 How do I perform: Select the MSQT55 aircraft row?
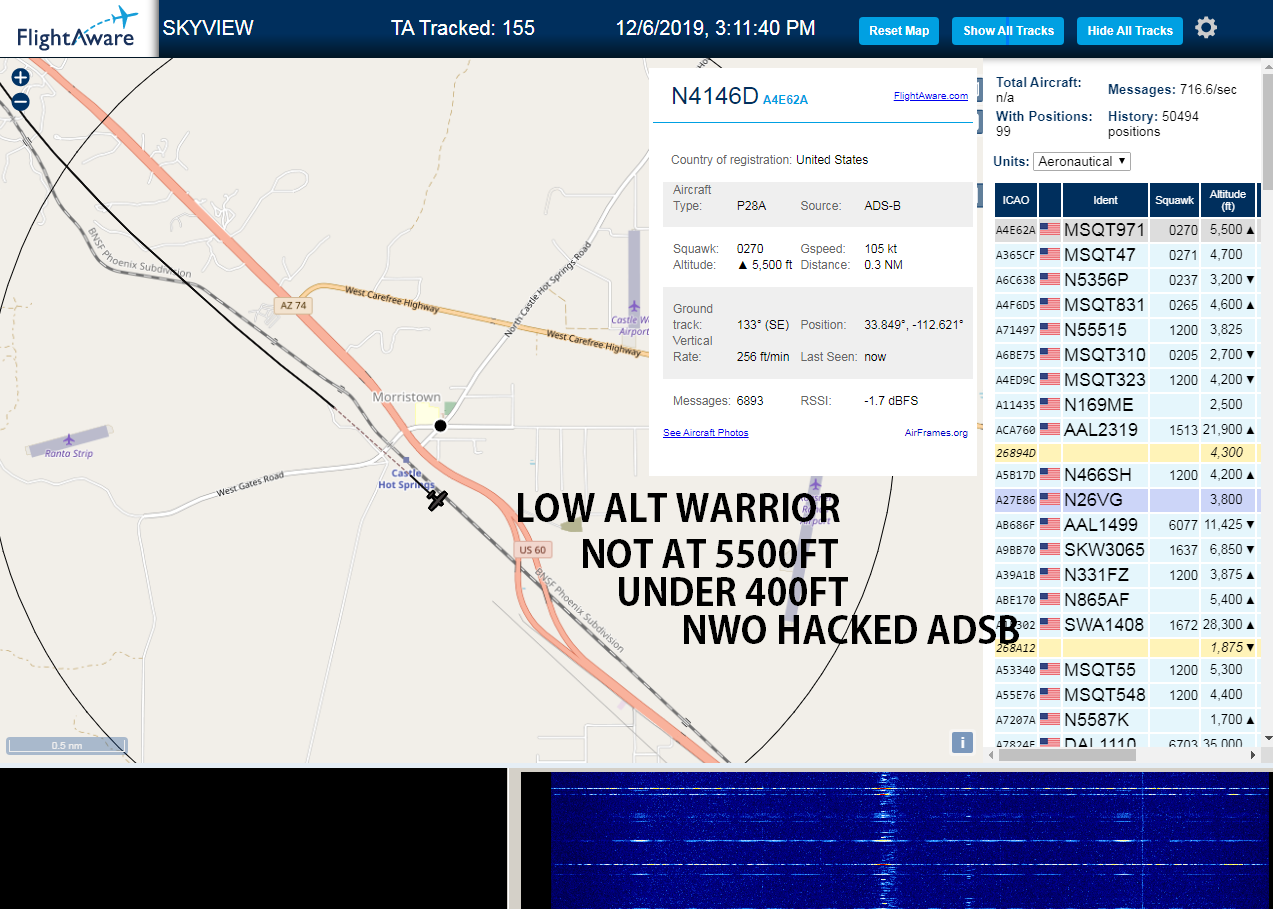[1126, 670]
